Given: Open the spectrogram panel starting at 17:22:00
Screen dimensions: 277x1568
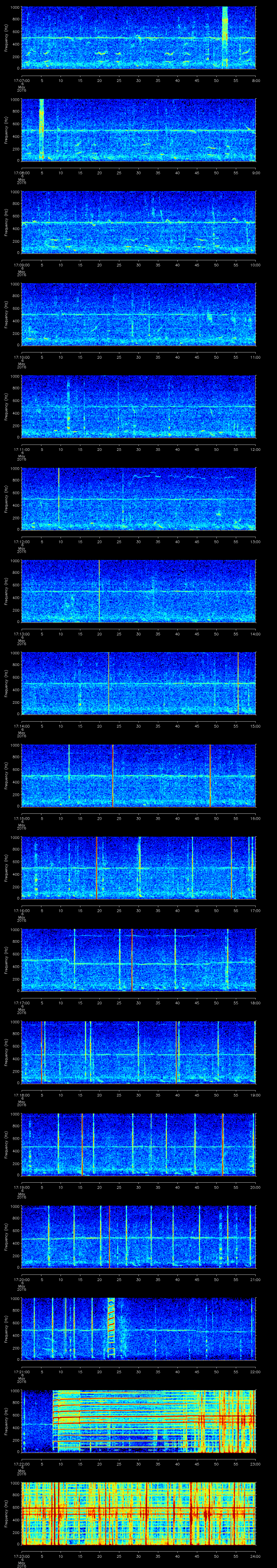Looking at the screenshot, I should click(x=138, y=1421).
